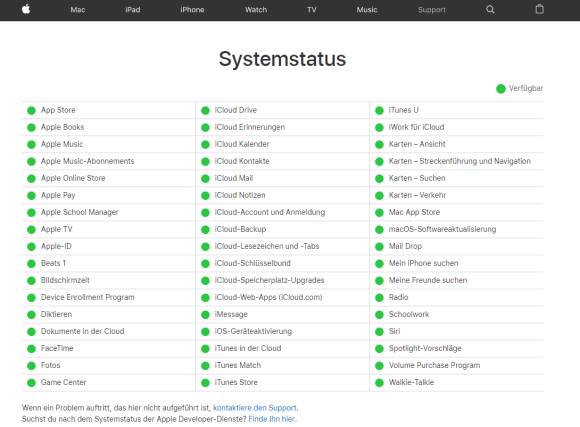
Task: Click green status dot beside iCloud-Backup
Action: (205, 229)
